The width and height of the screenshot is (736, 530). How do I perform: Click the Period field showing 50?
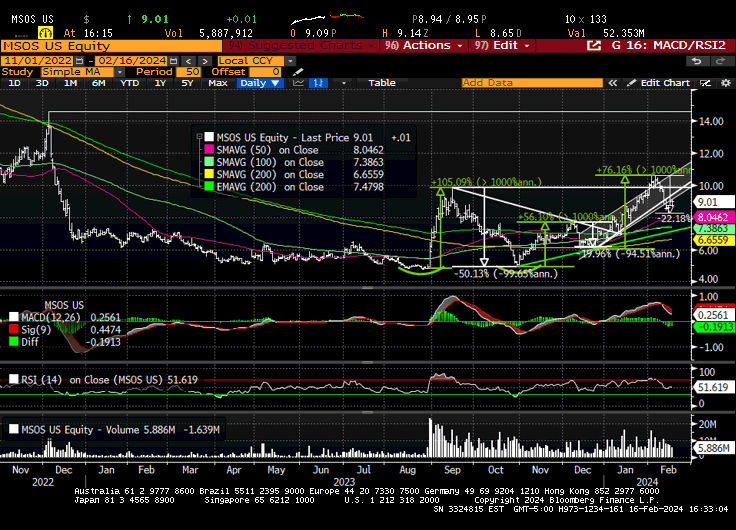(x=189, y=72)
